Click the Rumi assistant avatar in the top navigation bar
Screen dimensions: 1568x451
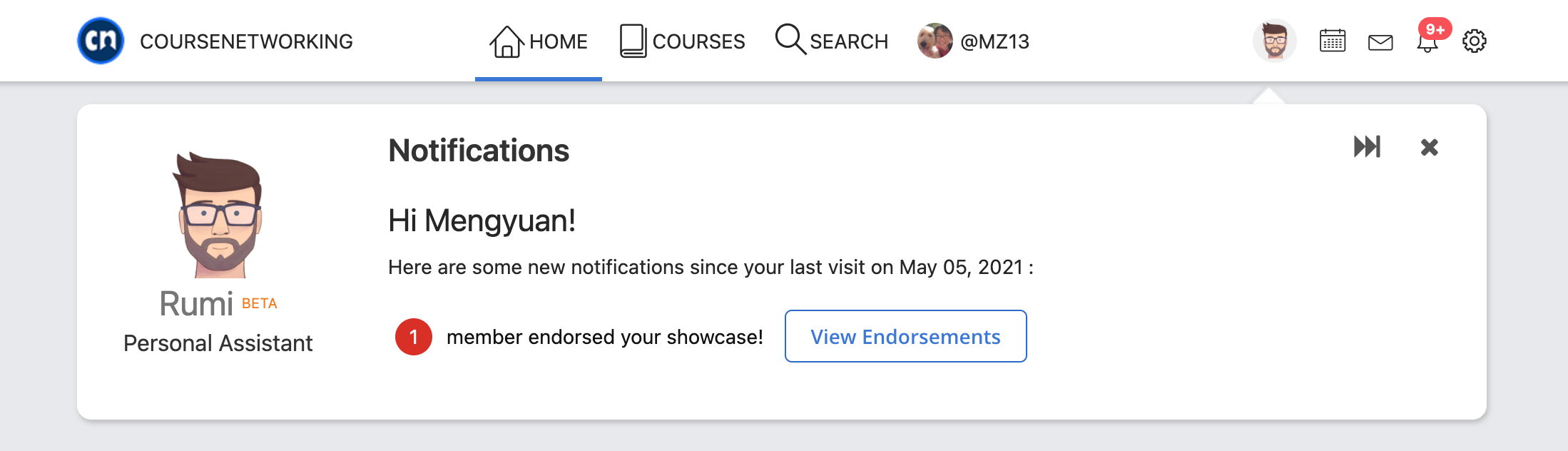[x=1275, y=41]
